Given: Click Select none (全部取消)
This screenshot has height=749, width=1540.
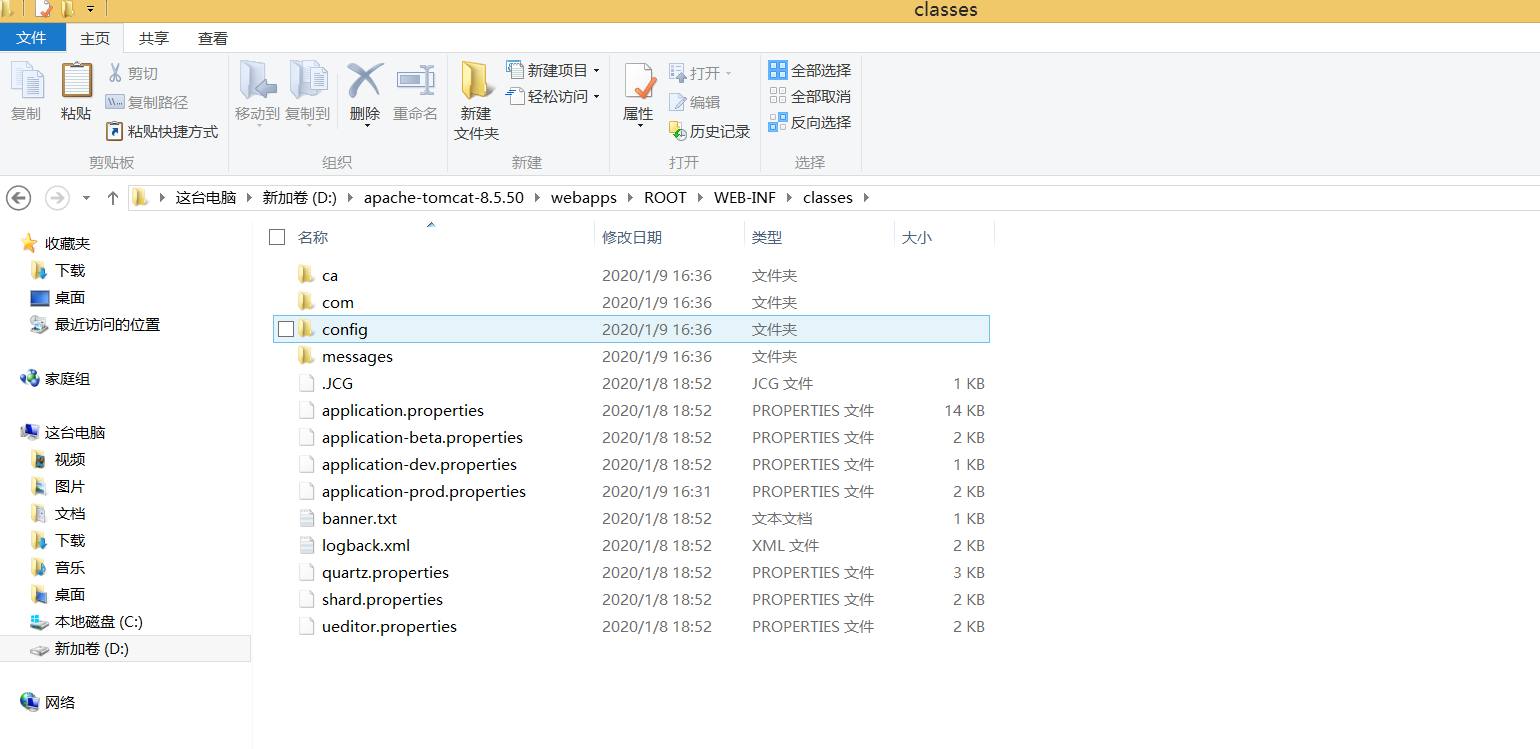Looking at the screenshot, I should tap(810, 96).
